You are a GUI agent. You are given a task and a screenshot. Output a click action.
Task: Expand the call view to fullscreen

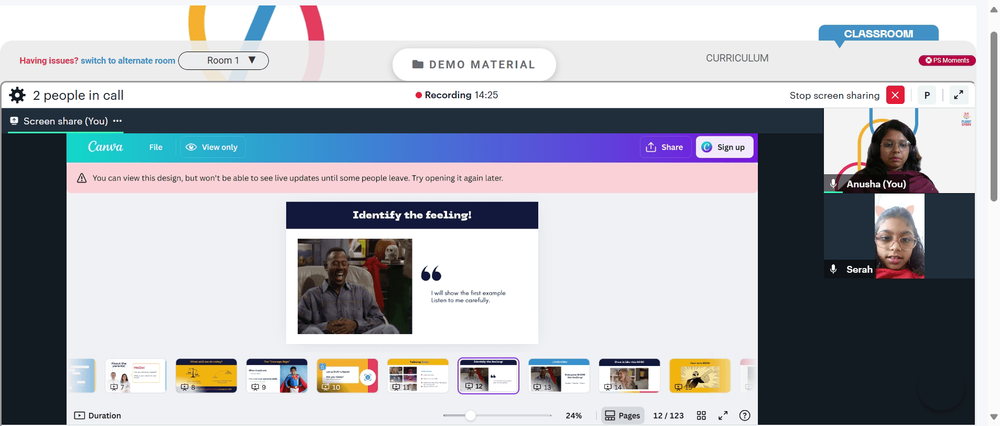pyautogui.click(x=958, y=96)
